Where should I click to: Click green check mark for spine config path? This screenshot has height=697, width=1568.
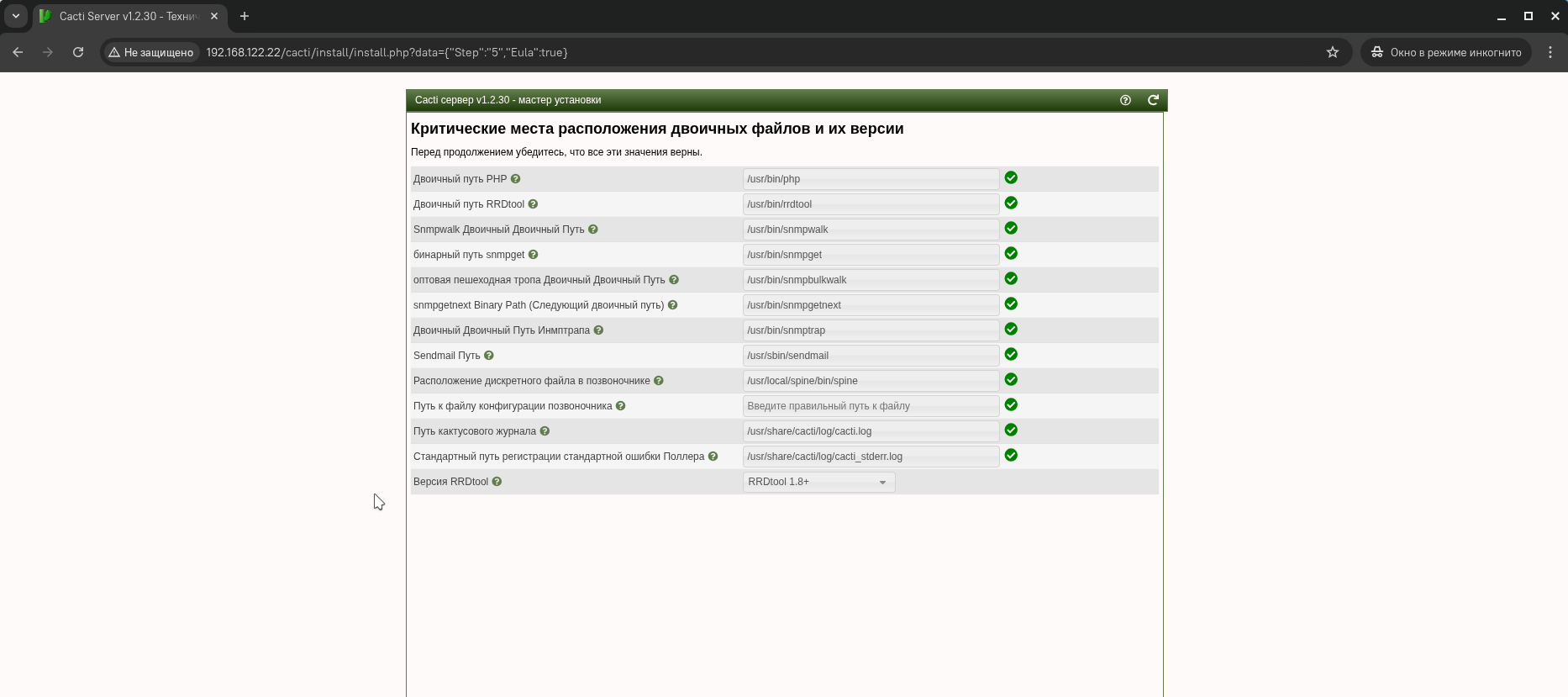(x=1012, y=405)
